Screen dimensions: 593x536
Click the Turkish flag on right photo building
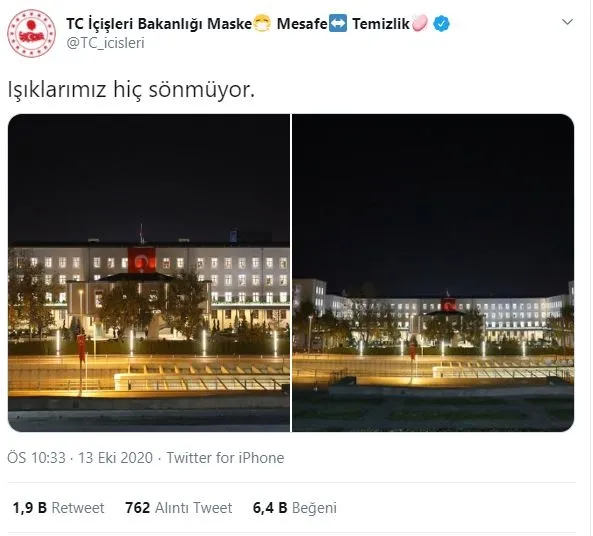[449, 305]
